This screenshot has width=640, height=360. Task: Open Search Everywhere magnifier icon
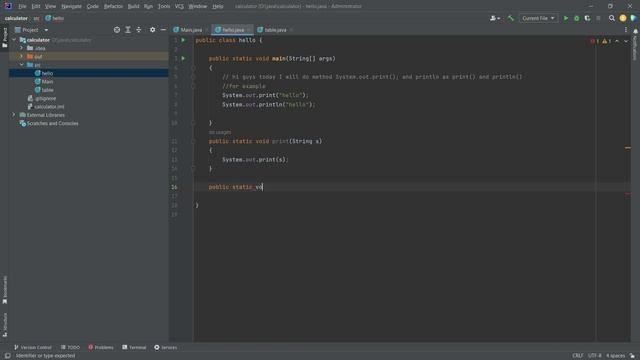pos(611,18)
